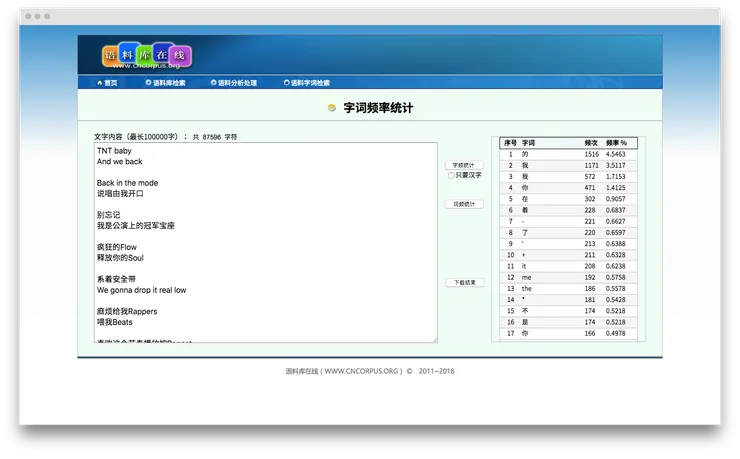Click the 词频统计 word frequency button
The height and width of the screenshot is (459, 740).
[464, 204]
